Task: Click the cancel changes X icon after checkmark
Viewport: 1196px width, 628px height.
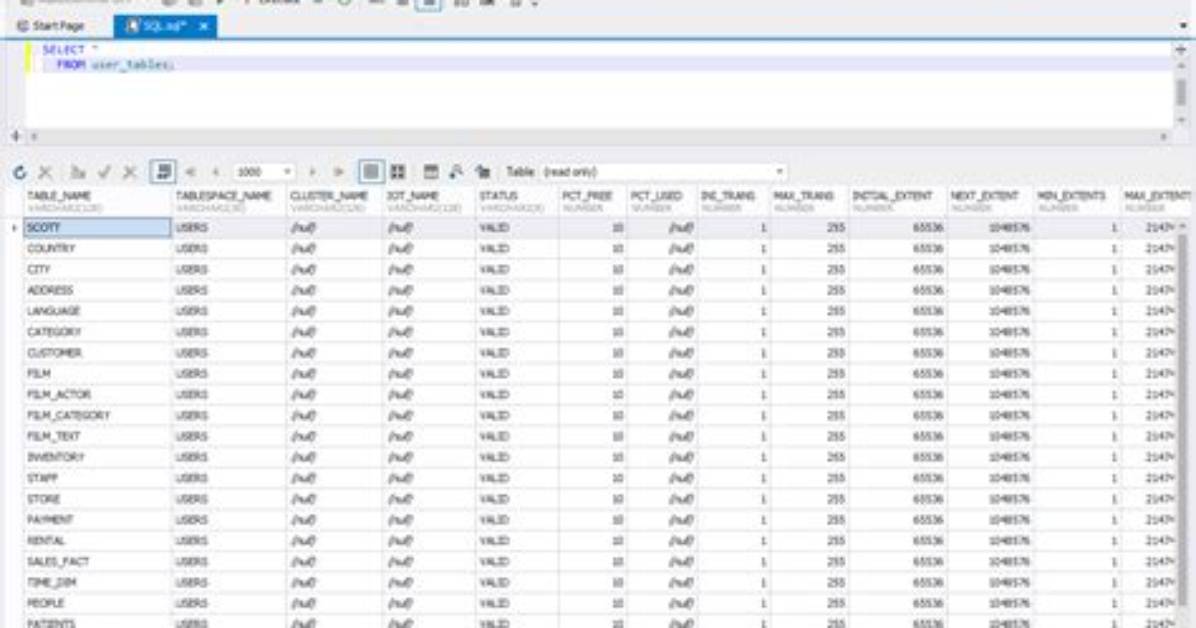Action: (x=130, y=172)
